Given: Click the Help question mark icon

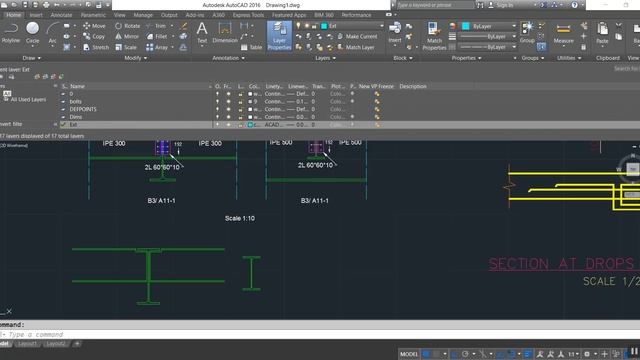Looking at the screenshot, I should [574, 5].
